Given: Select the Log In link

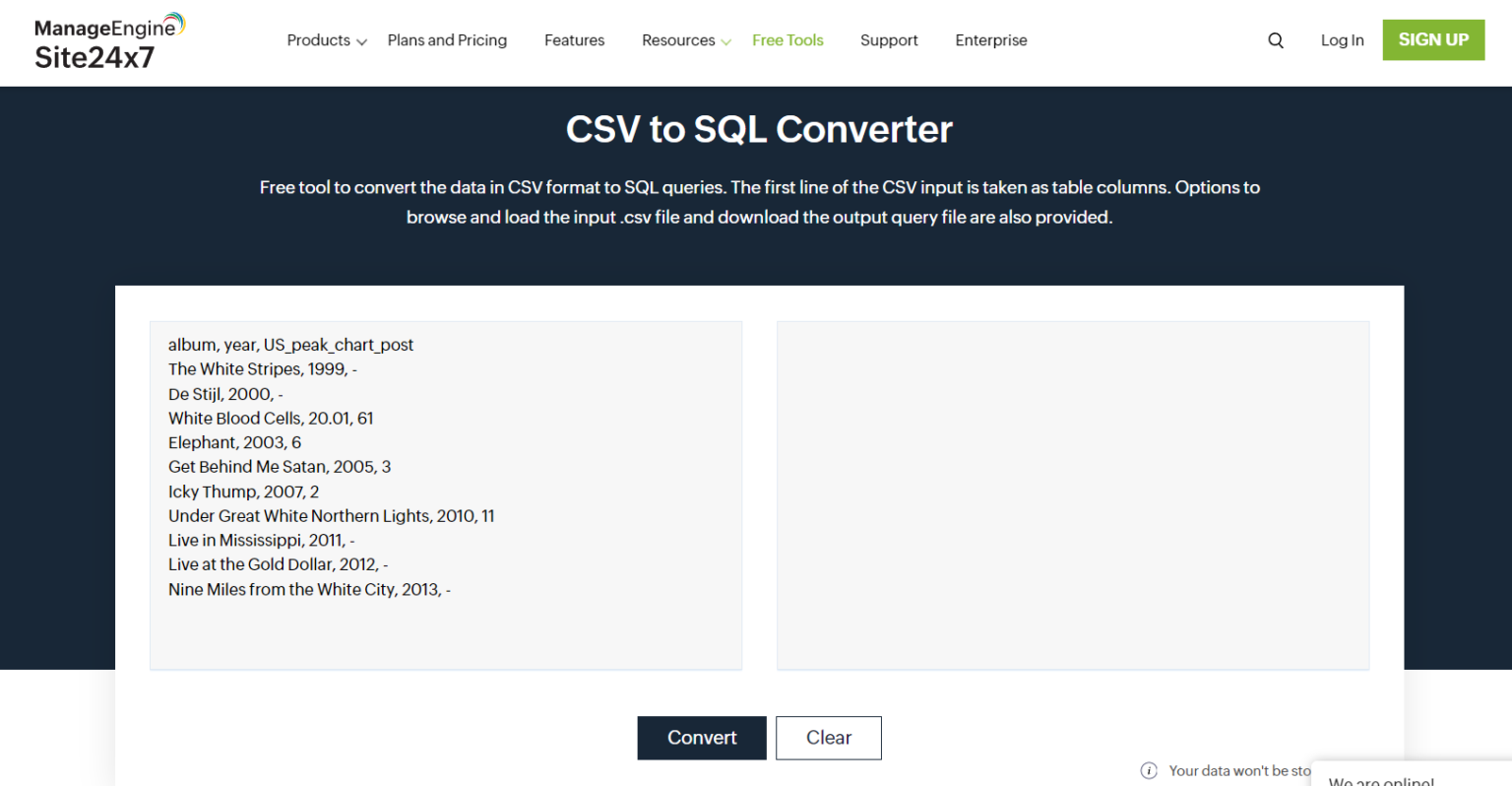Looking at the screenshot, I should [x=1342, y=40].
